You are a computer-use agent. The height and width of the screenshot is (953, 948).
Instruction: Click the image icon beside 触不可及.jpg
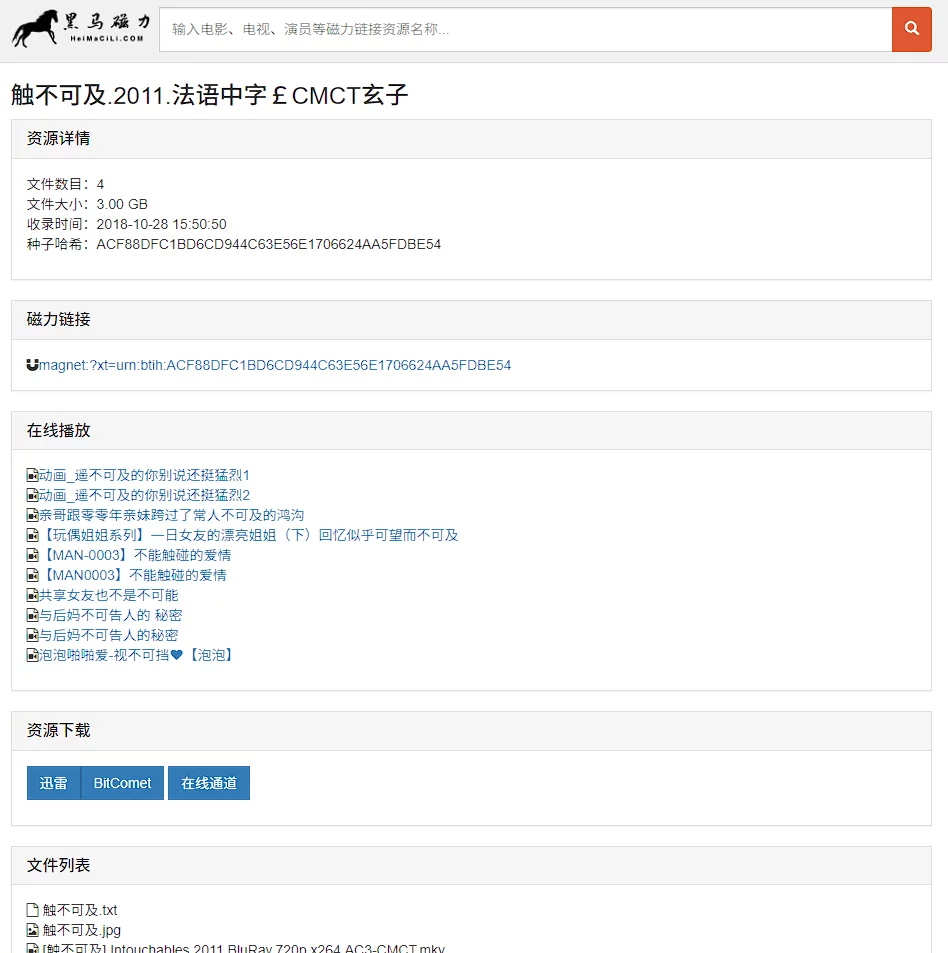pos(32,930)
